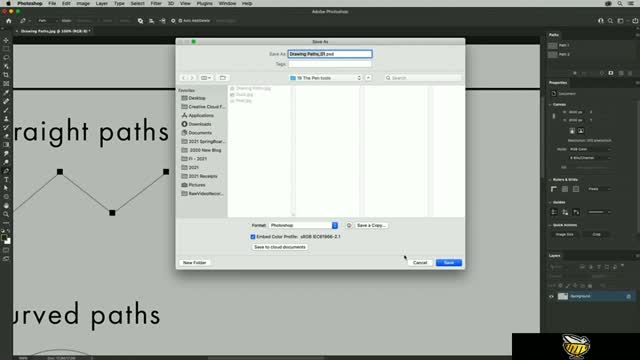Select the Pen tool in toolbar
Image resolution: width=640 pixels, height=360 pixels.
(x=6, y=171)
